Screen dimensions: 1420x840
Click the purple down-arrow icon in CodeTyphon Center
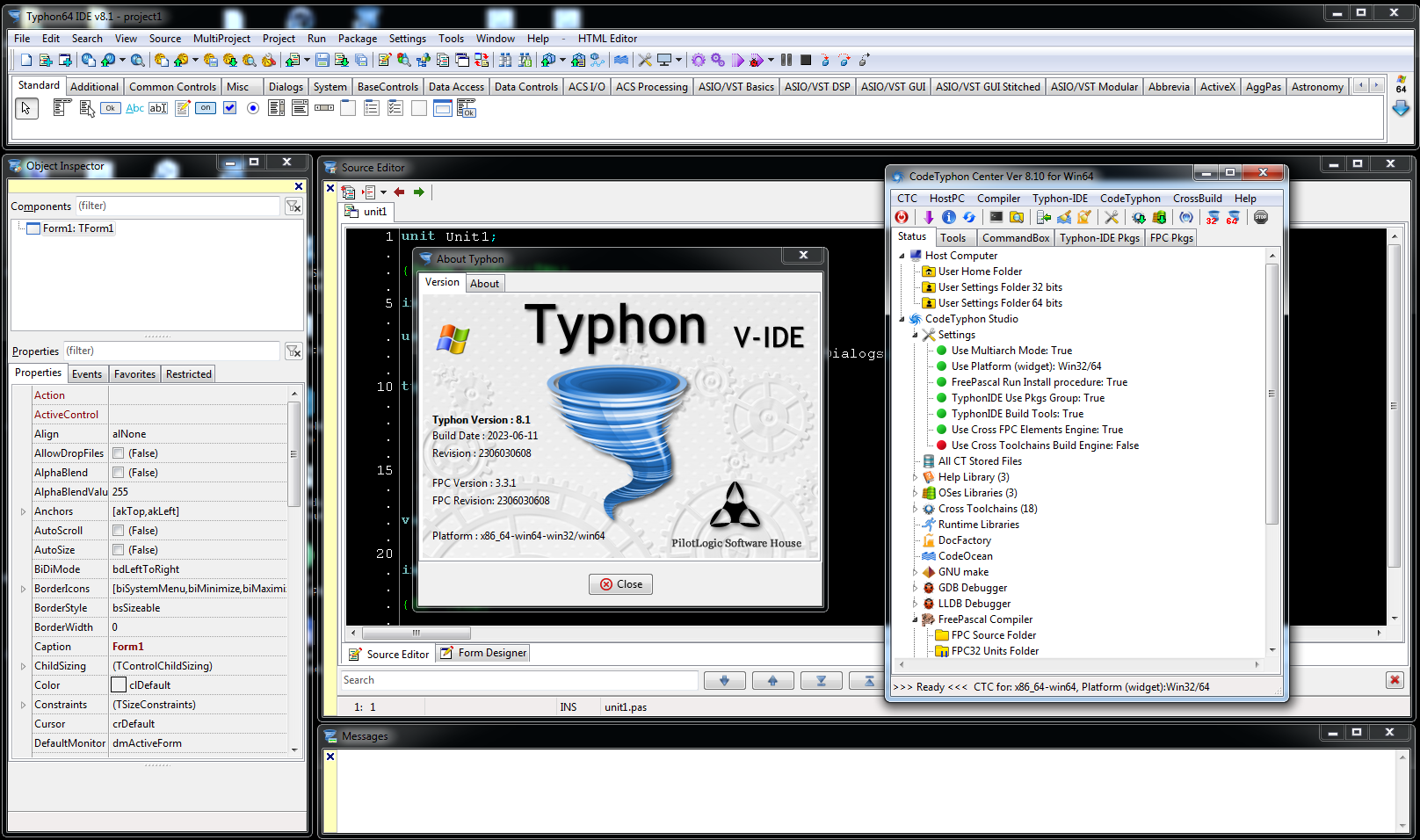click(x=928, y=217)
